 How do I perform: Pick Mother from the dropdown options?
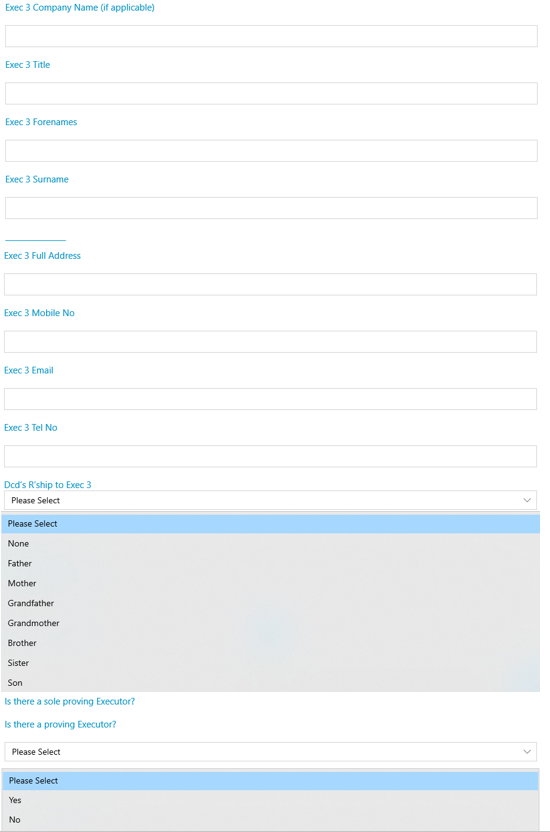[x=270, y=583]
